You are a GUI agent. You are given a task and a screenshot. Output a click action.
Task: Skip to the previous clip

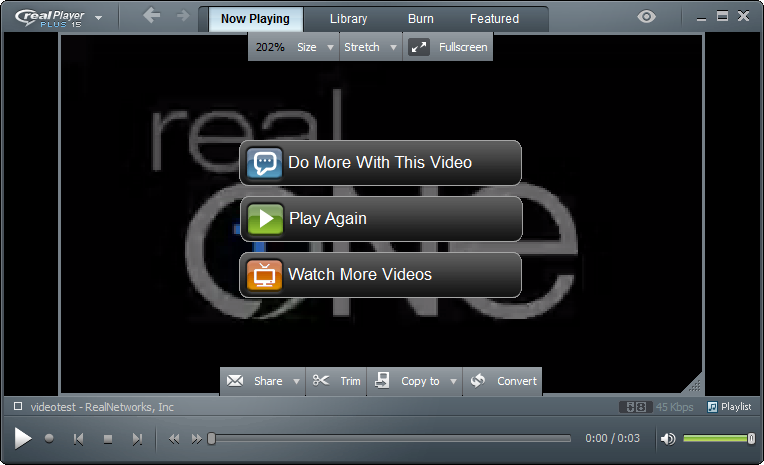[x=78, y=439]
